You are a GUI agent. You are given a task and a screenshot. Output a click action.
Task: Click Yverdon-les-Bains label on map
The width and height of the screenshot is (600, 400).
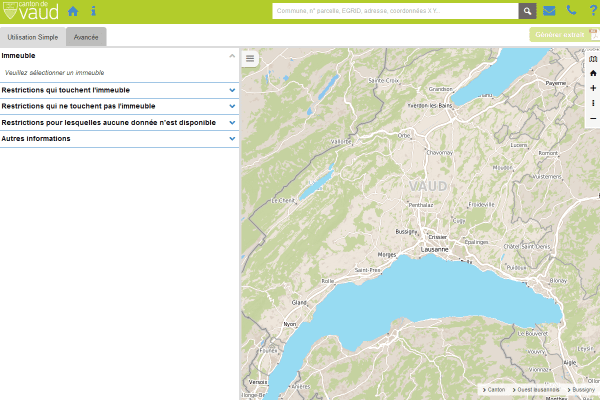[430, 106]
